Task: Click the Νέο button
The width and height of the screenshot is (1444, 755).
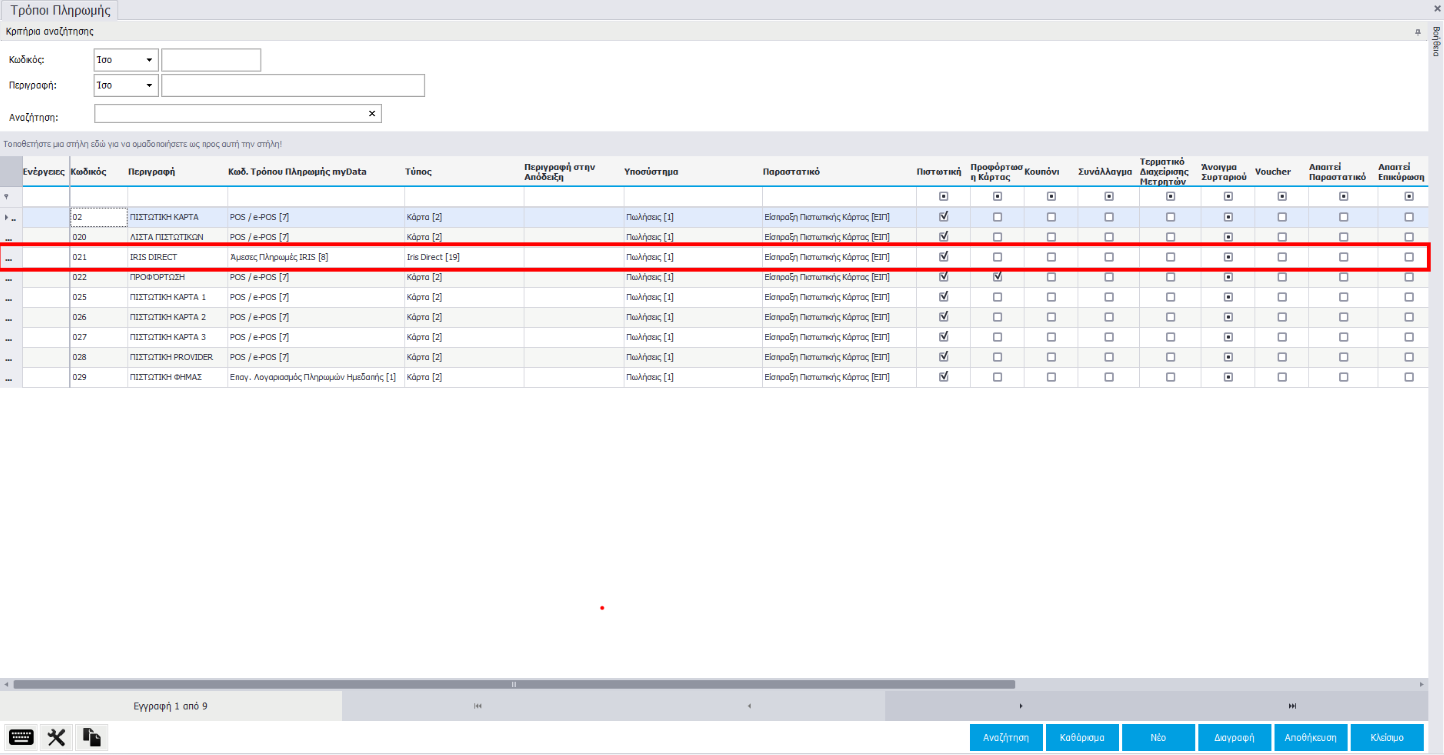Action: (1158, 737)
